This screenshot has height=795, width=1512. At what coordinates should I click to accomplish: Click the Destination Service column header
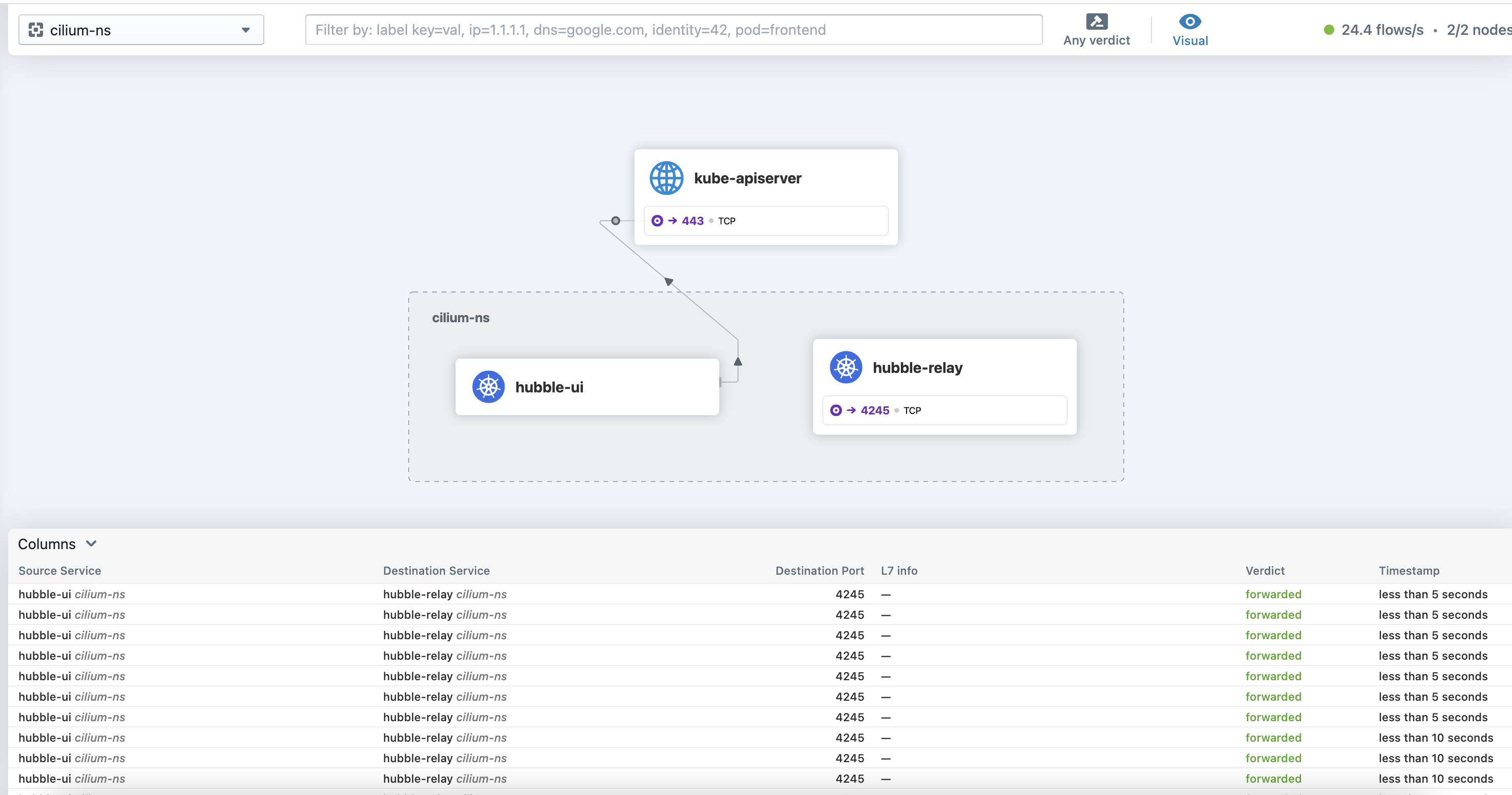point(436,571)
